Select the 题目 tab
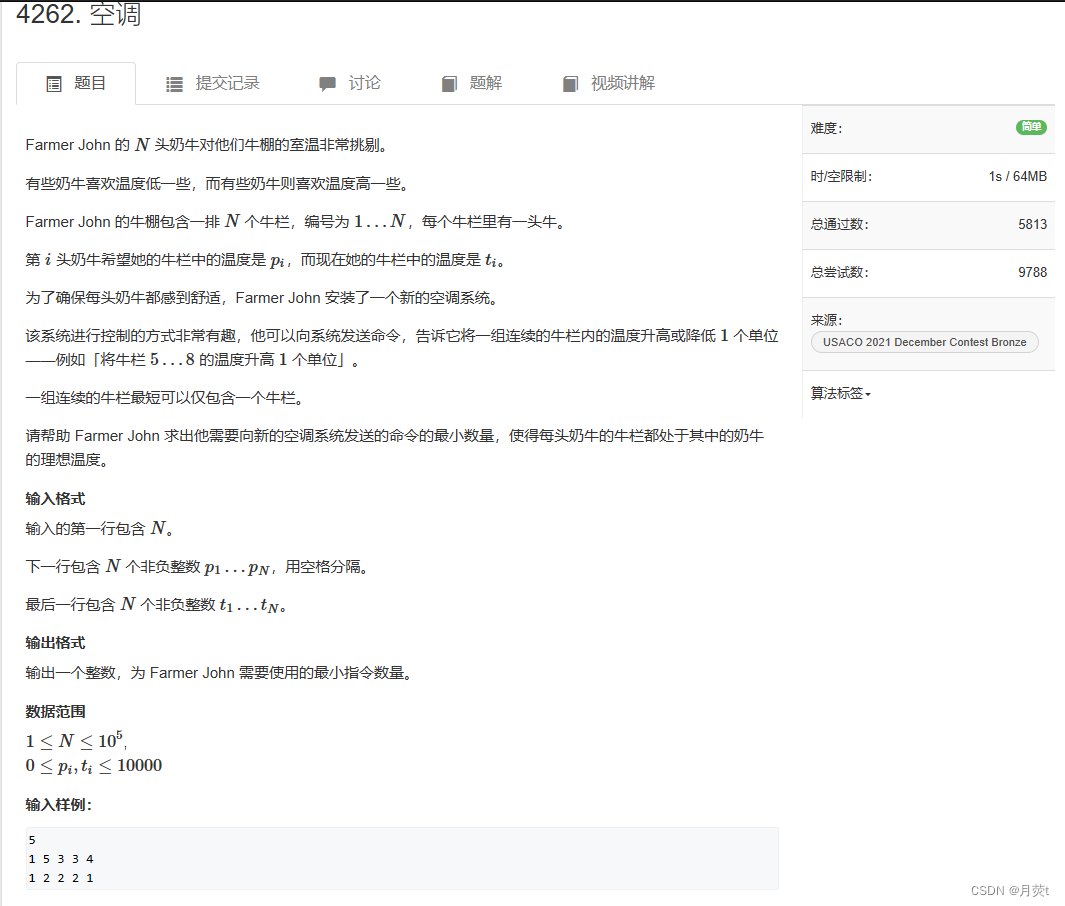This screenshot has width=1065, height=906. 87,83
